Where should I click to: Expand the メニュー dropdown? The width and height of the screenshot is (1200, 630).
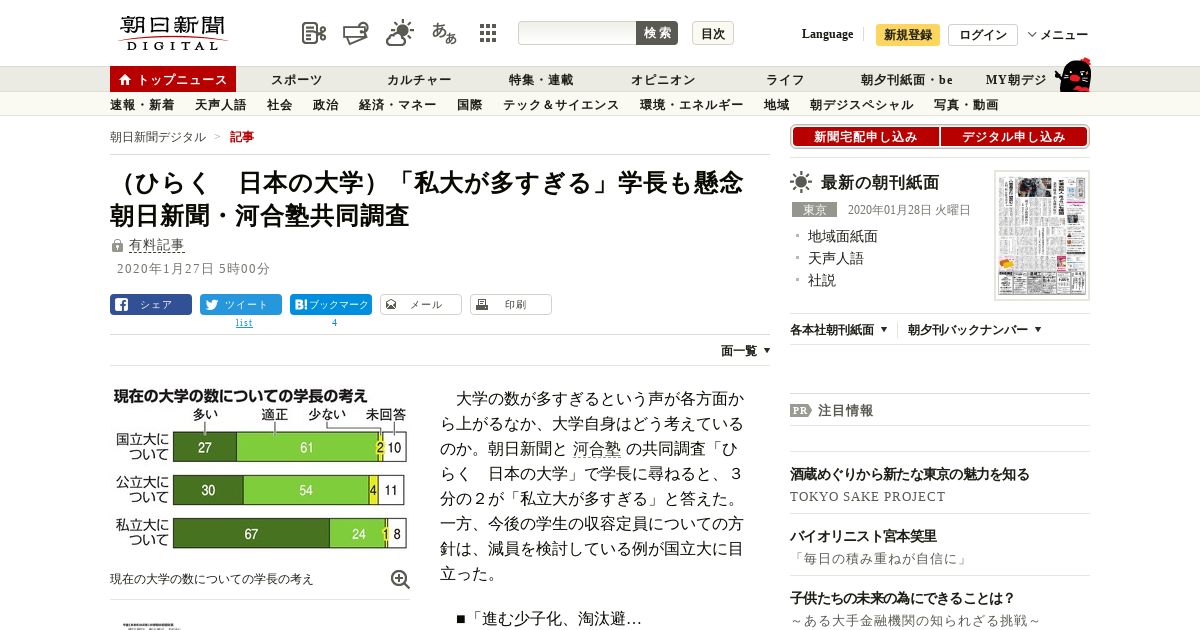tap(1058, 35)
